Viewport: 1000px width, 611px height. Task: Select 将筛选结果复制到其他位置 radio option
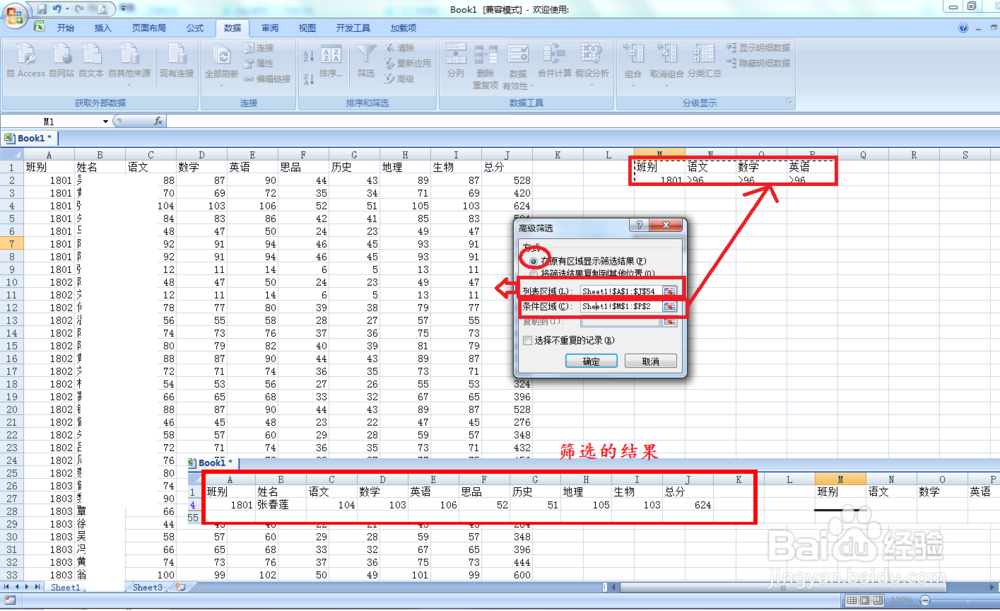(533, 273)
